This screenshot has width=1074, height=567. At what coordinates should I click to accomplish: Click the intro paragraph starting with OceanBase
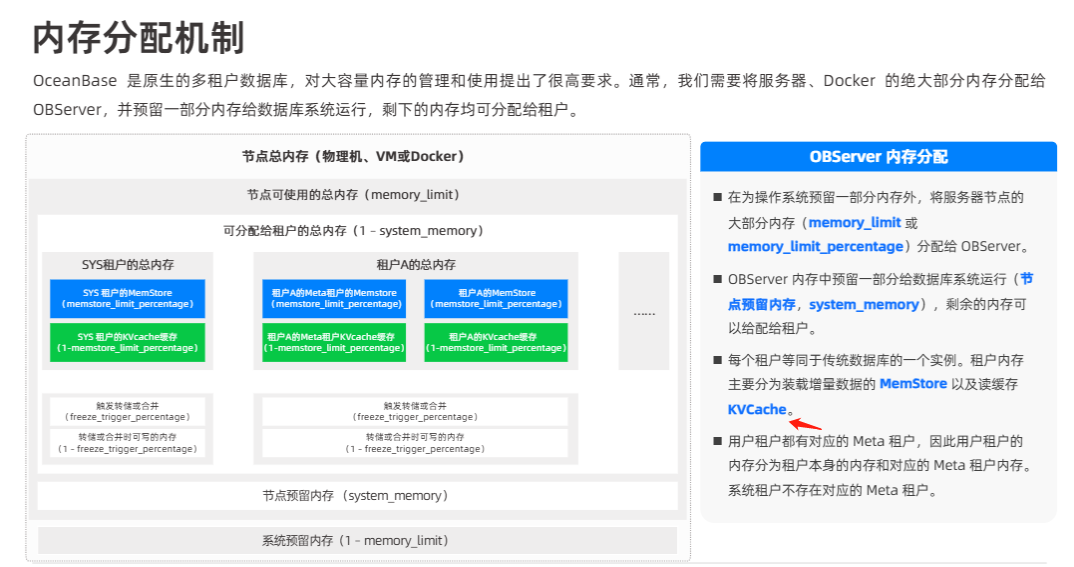point(539,95)
